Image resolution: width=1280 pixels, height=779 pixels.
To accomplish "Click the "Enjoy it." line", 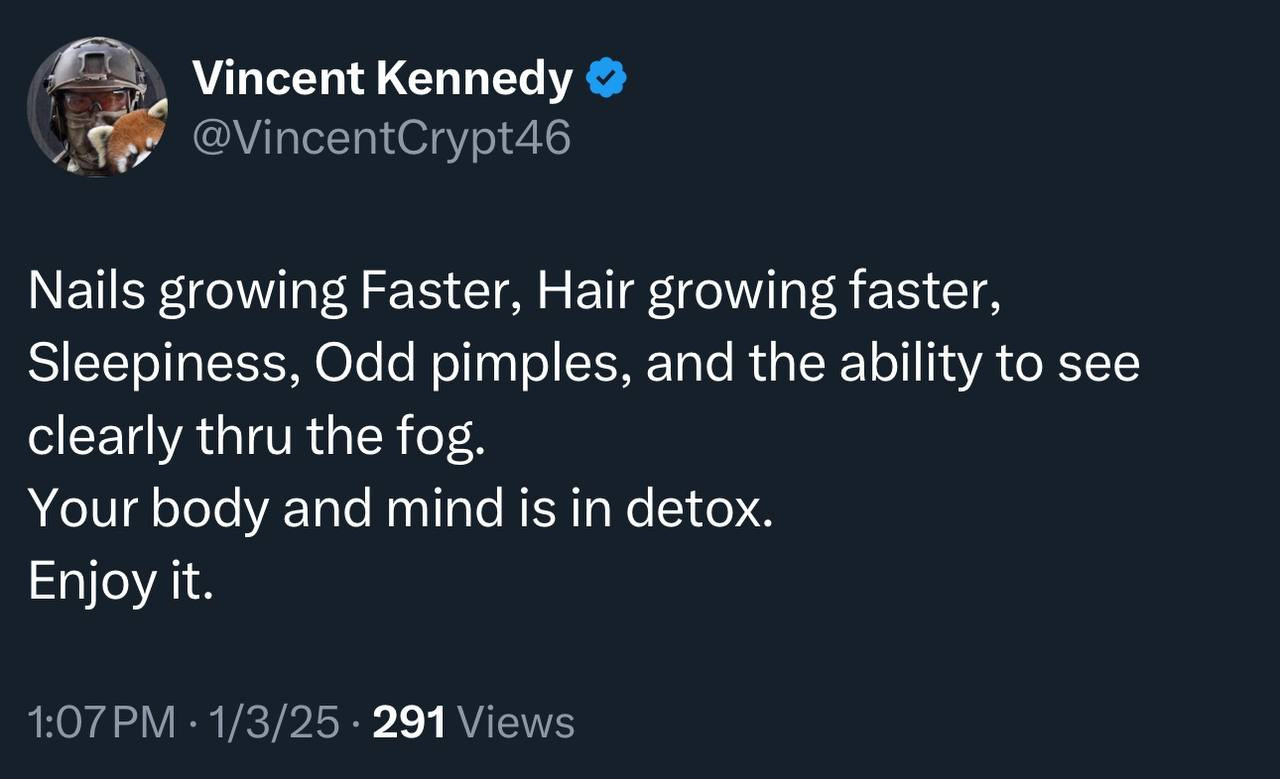I will point(120,582).
